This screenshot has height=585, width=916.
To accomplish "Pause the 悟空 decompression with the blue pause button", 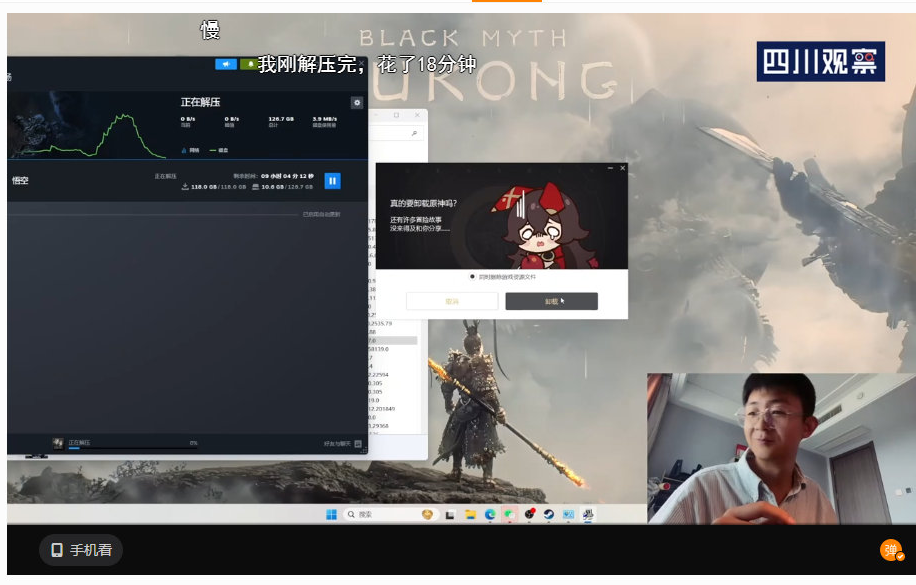I will pyautogui.click(x=332, y=181).
